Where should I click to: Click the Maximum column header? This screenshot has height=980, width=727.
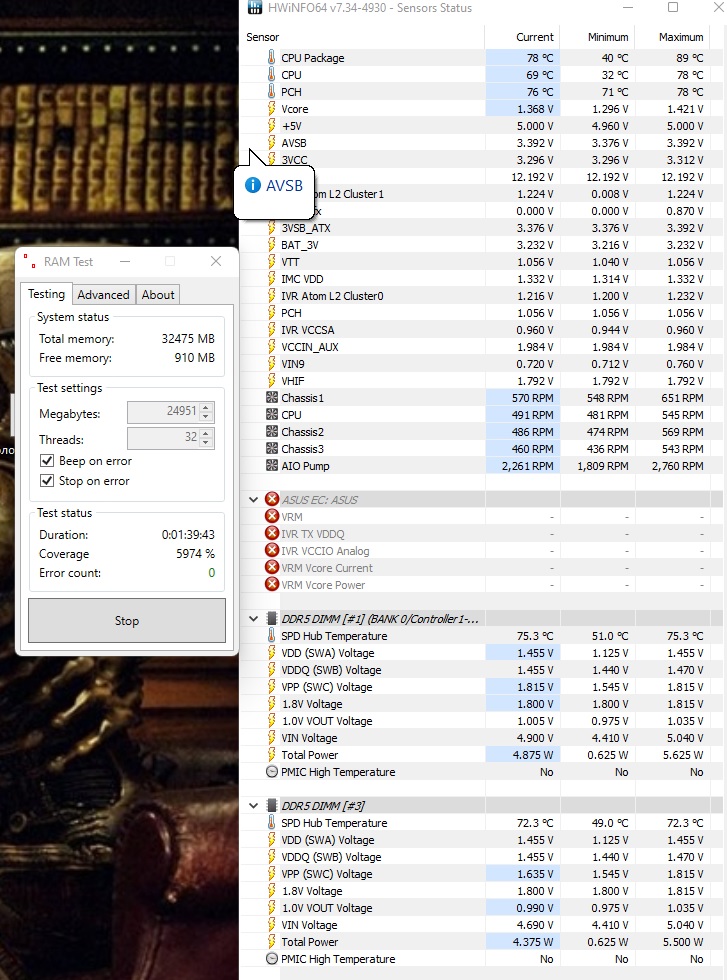tap(681, 37)
